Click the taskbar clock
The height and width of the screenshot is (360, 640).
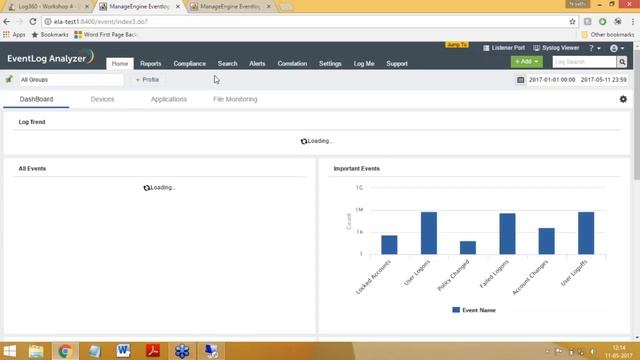(x=618, y=351)
